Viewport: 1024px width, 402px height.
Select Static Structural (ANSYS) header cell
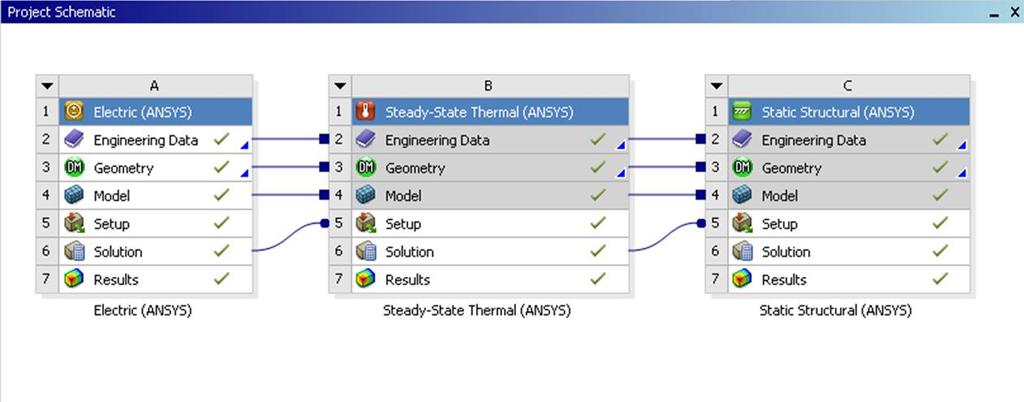[849, 112]
